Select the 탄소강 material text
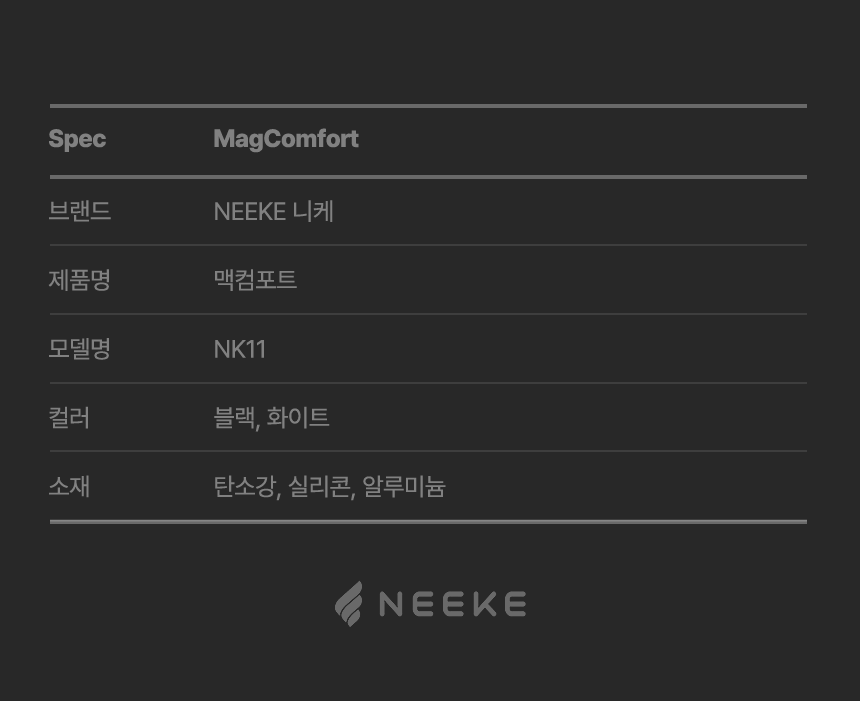Image resolution: width=860 pixels, height=701 pixels. click(x=243, y=486)
